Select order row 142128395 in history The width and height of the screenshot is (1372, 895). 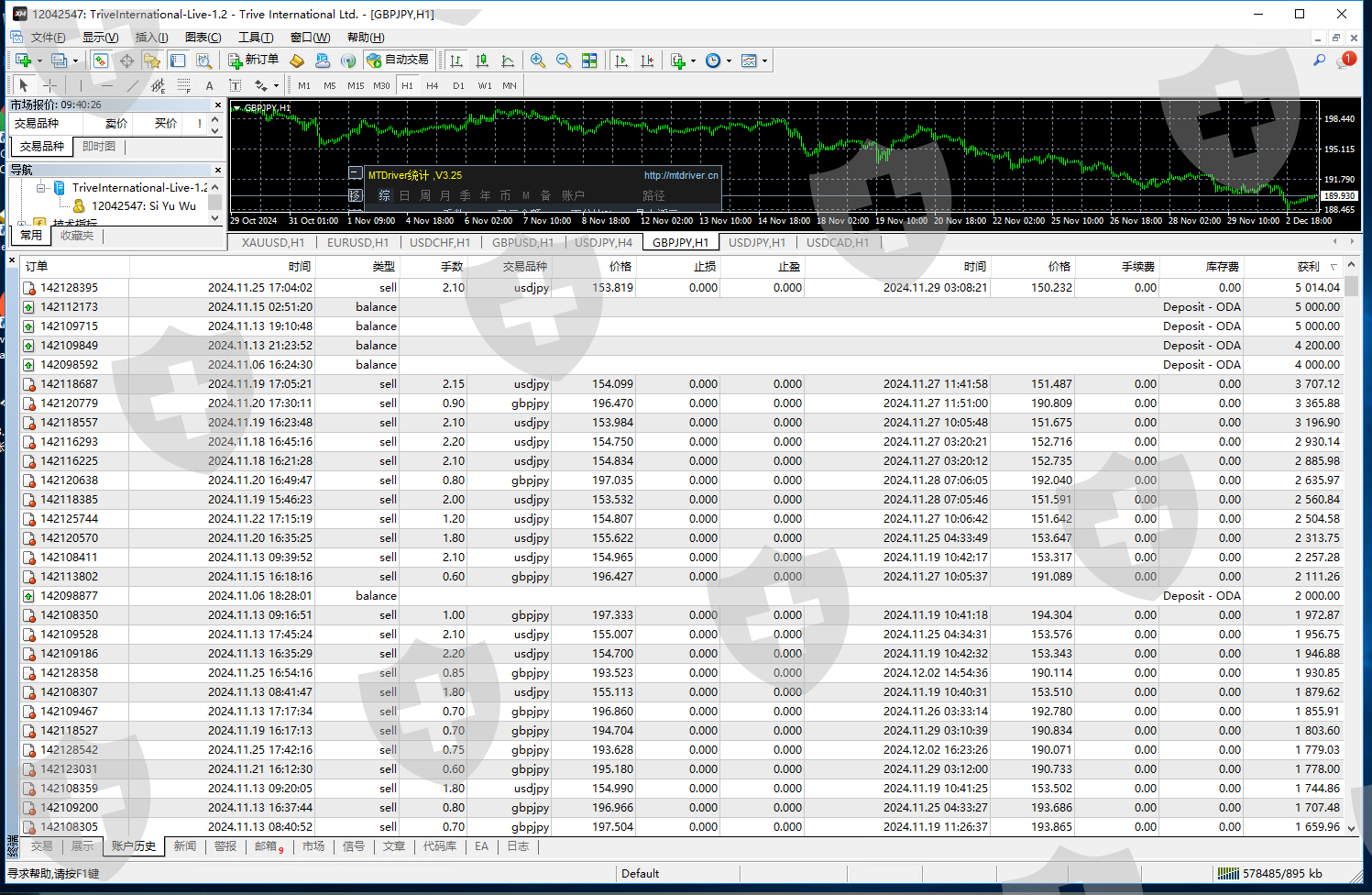pyautogui.click(x=69, y=288)
